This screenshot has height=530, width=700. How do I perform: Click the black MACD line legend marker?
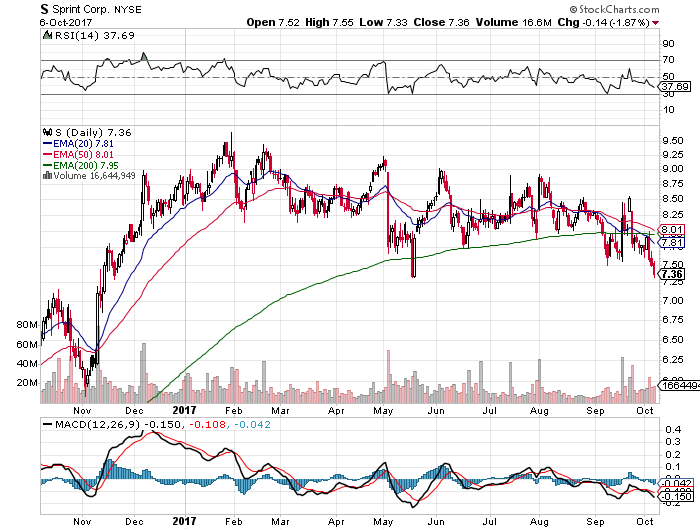coord(47,425)
